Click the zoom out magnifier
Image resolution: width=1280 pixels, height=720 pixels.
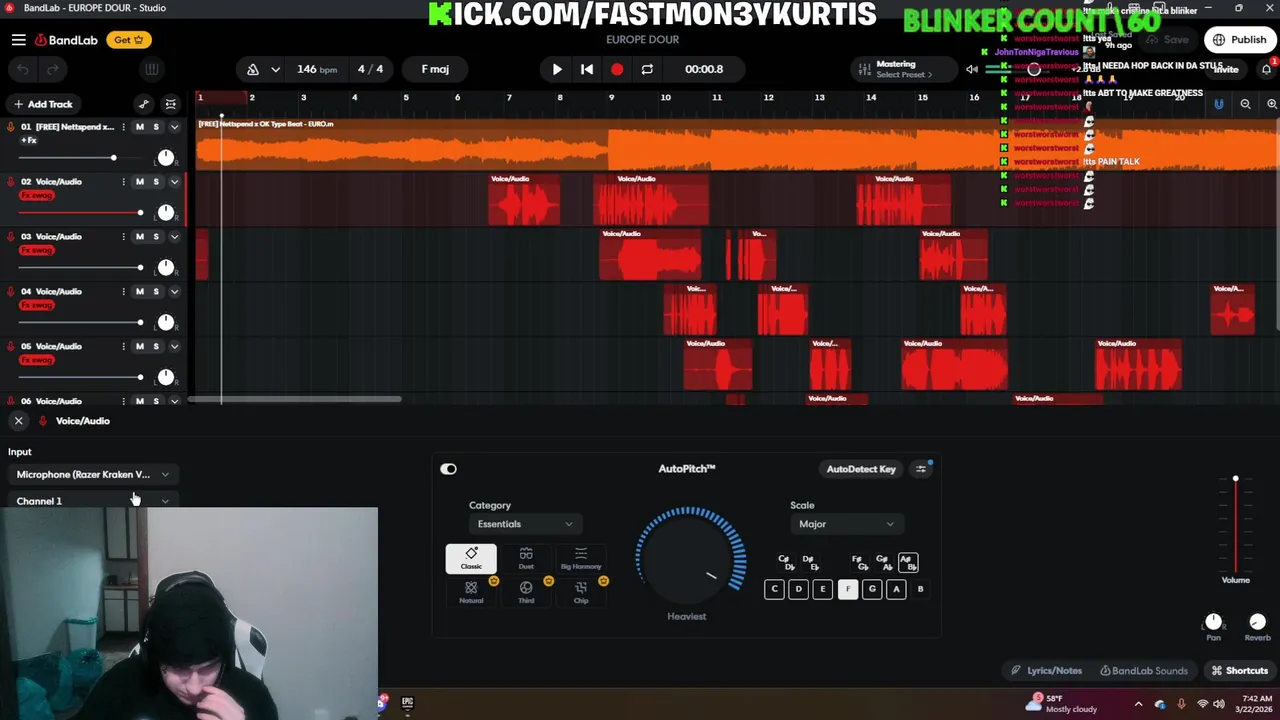coord(1245,104)
